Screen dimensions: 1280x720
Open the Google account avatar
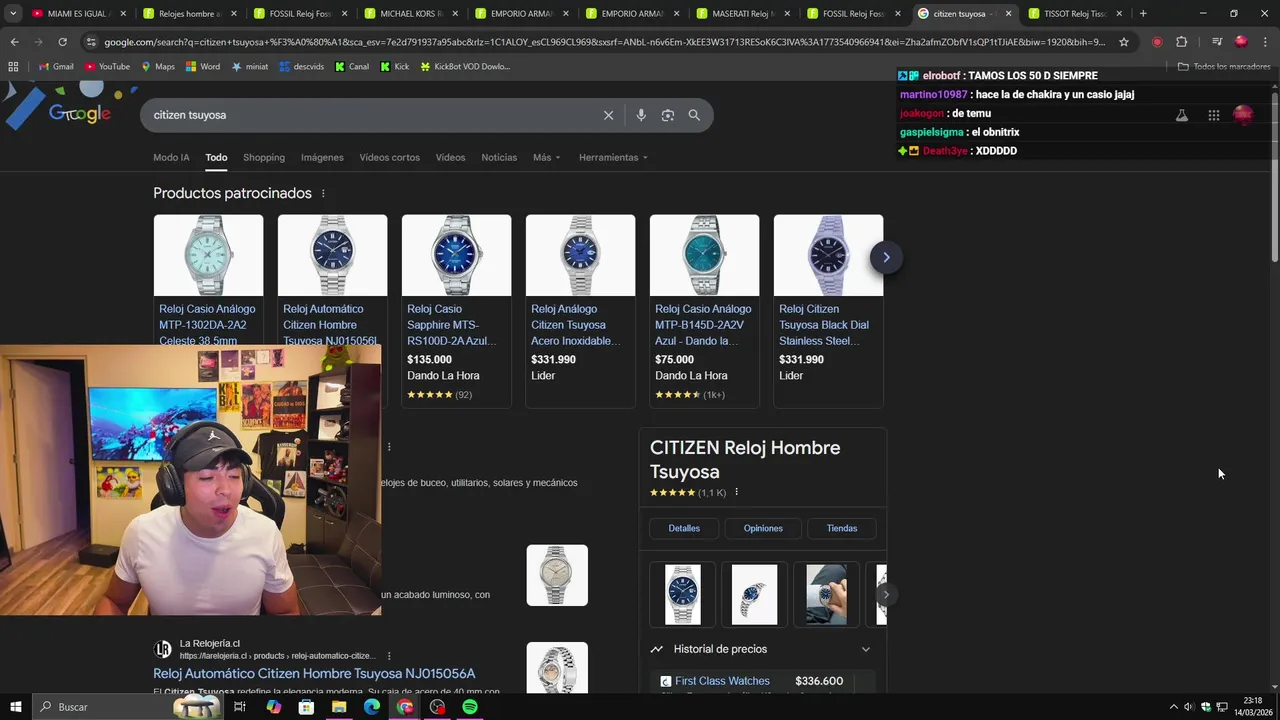[1243, 115]
